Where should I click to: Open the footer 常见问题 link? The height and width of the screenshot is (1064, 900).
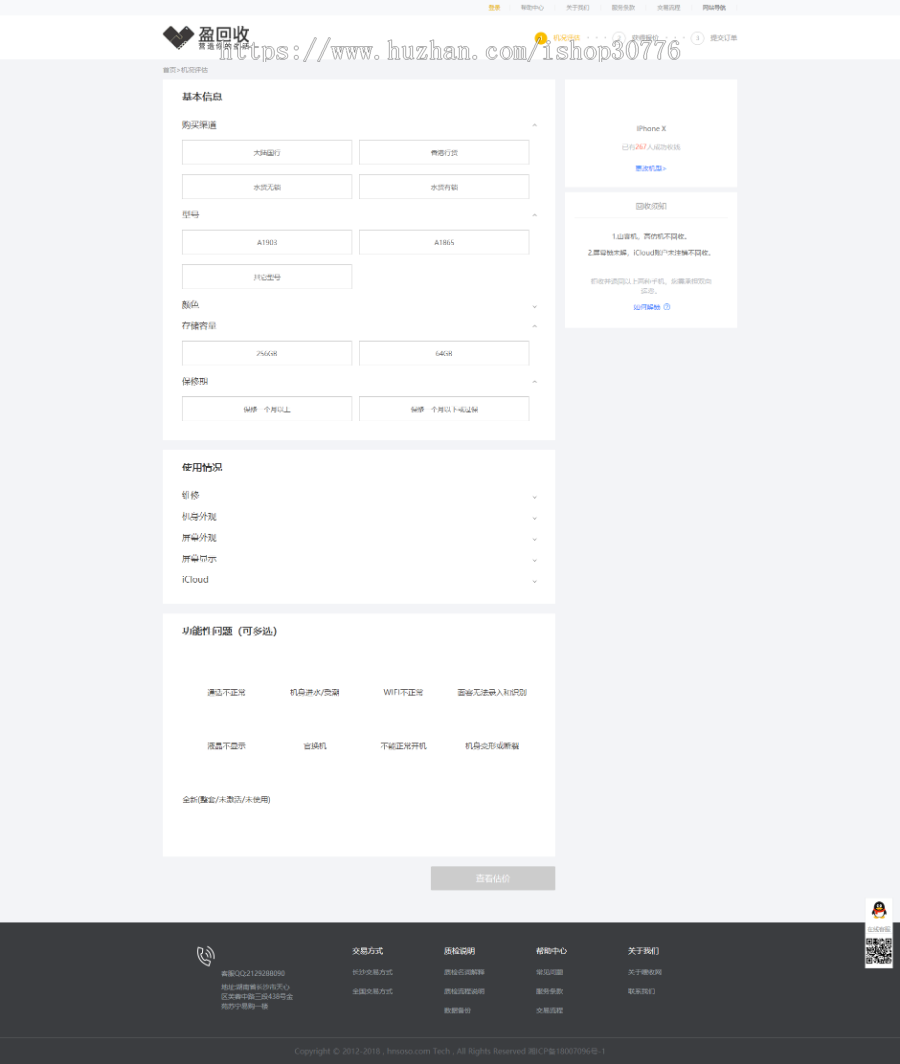[550, 972]
